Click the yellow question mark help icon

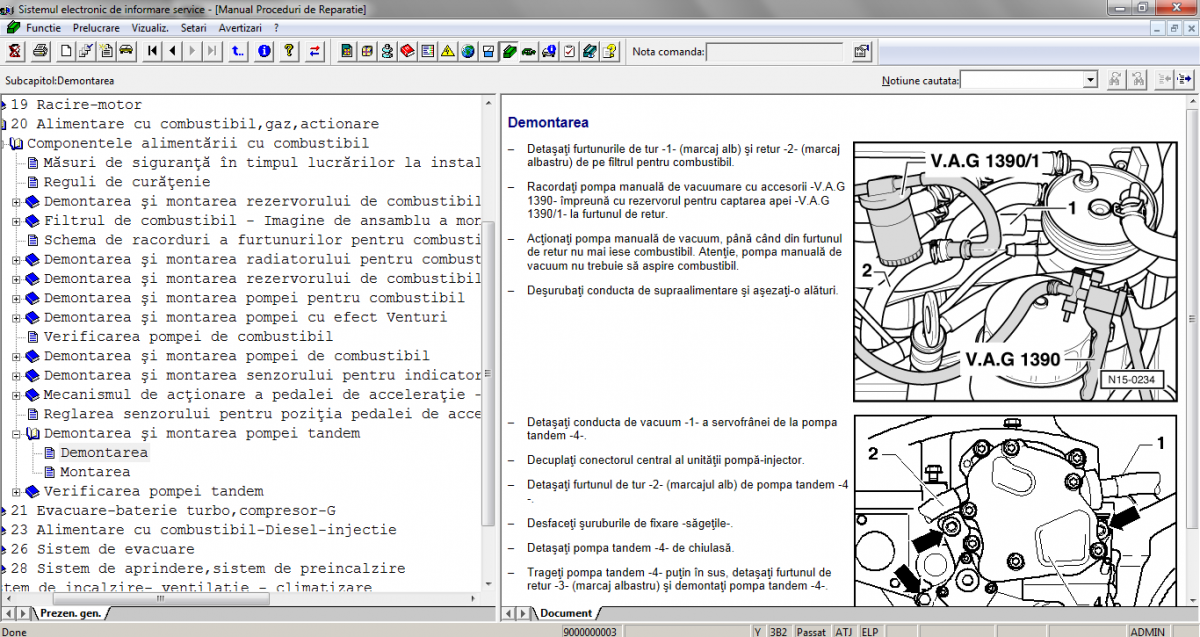[289, 51]
